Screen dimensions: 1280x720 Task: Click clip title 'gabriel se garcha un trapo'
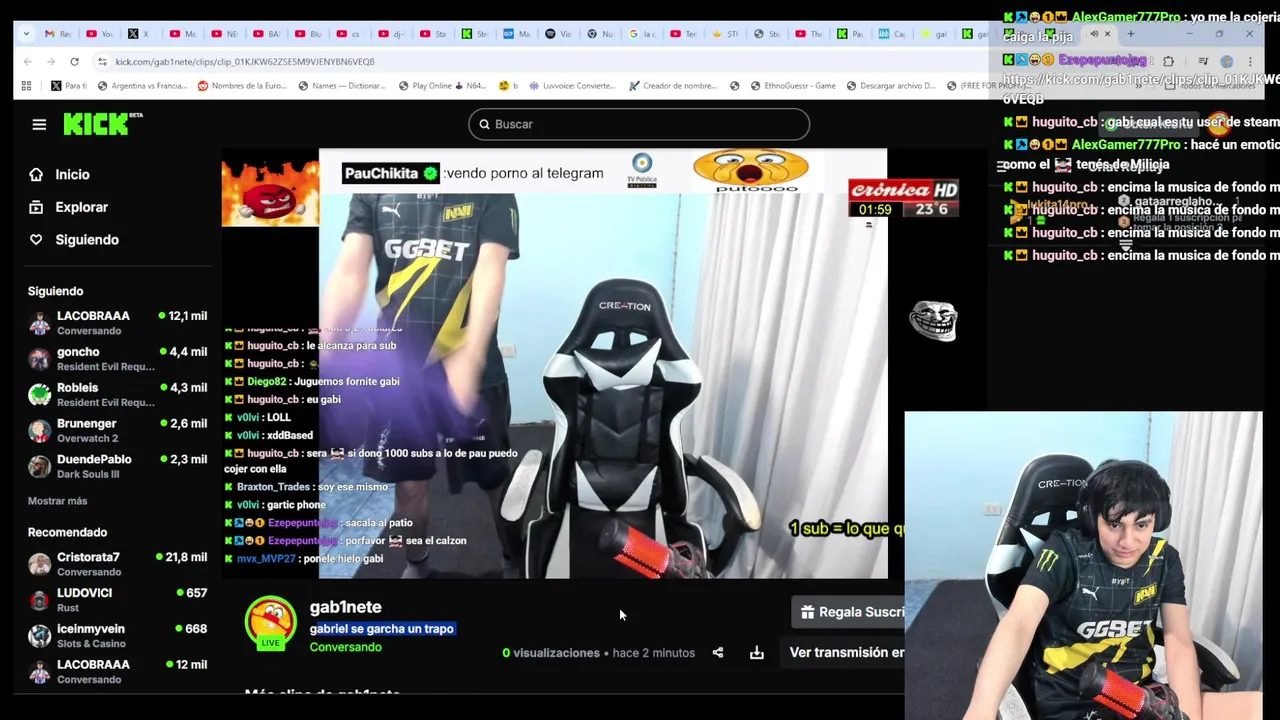point(381,629)
